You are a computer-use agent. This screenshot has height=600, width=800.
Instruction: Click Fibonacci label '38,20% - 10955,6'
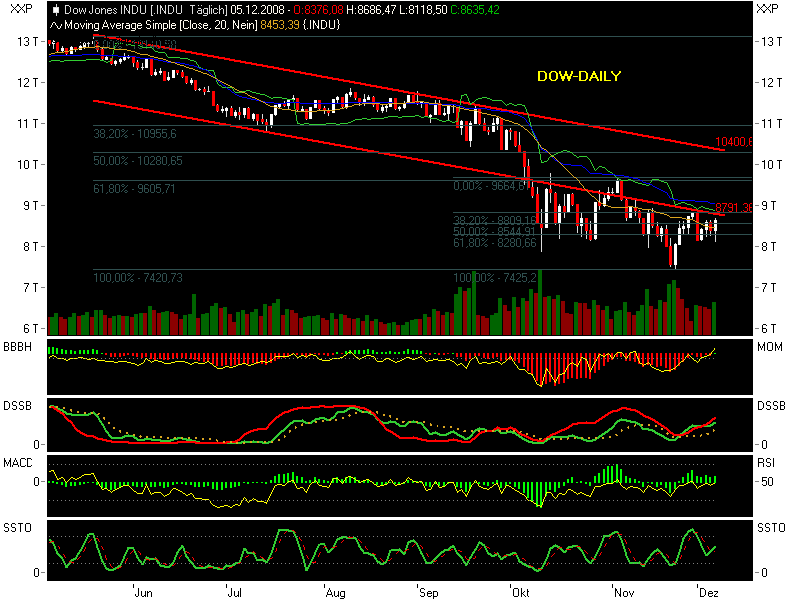coord(135,134)
